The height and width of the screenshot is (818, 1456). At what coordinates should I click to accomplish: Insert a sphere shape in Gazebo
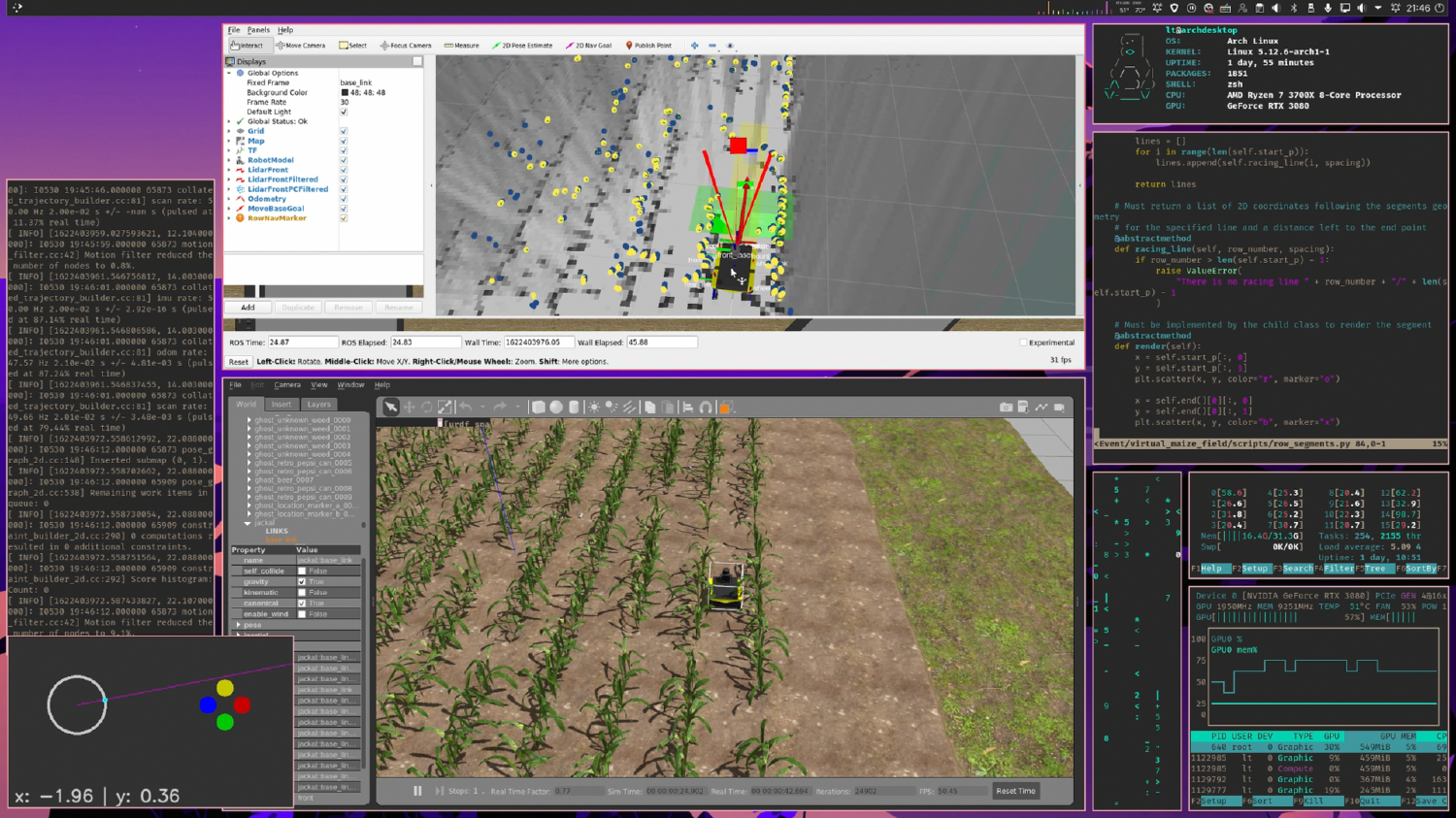pos(556,407)
